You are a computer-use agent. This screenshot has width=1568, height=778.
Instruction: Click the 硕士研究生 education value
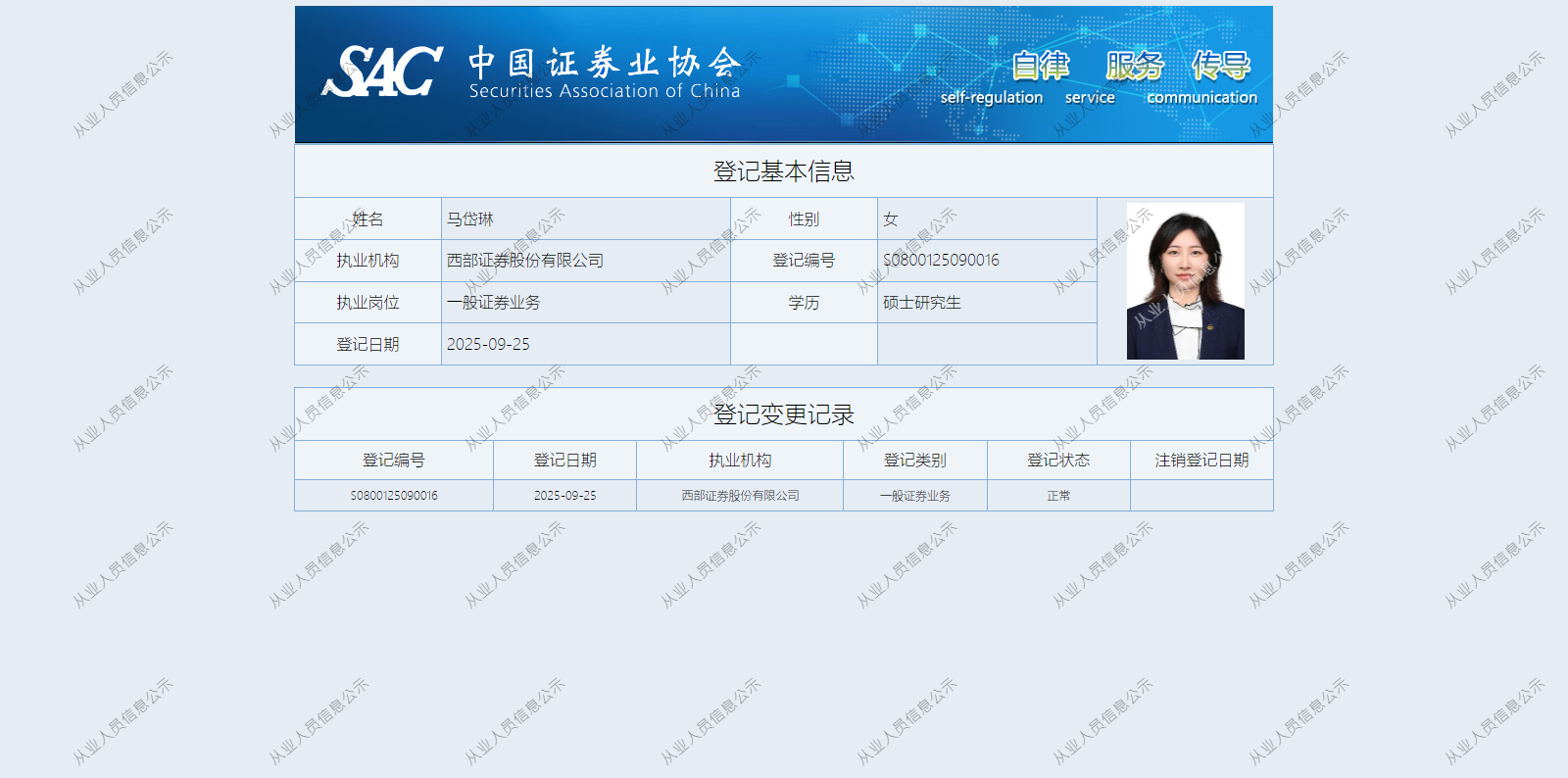click(922, 303)
